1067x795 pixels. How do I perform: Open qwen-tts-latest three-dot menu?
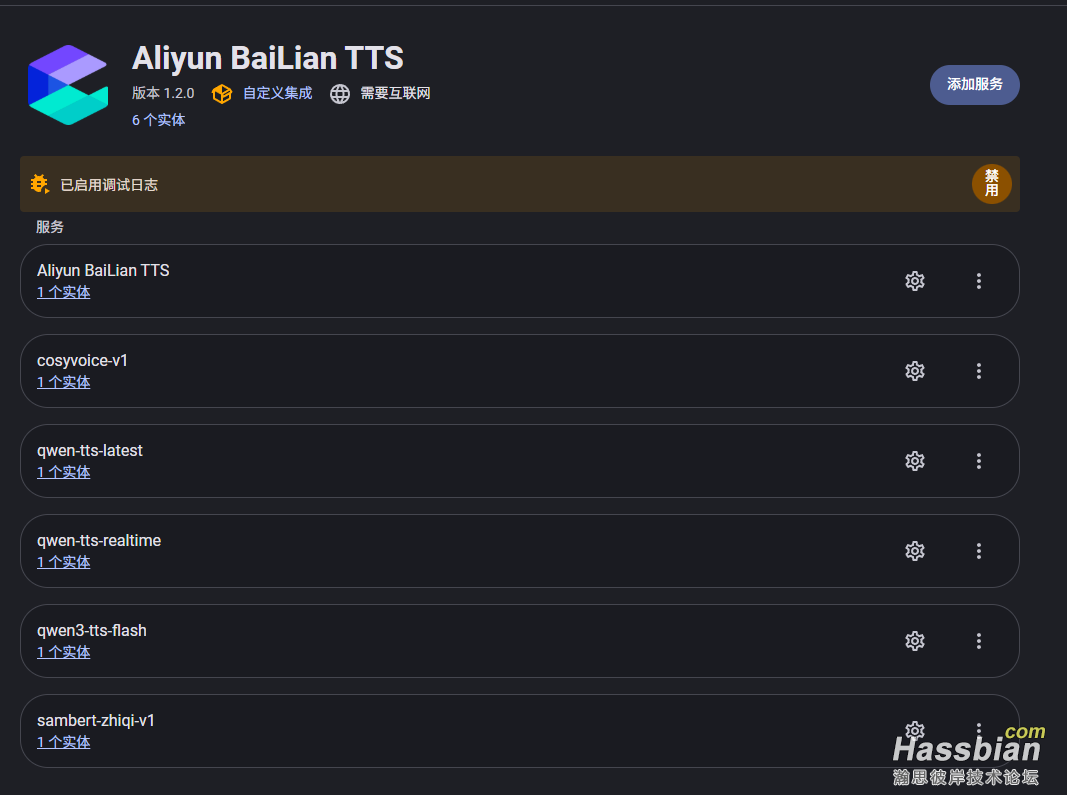979,461
